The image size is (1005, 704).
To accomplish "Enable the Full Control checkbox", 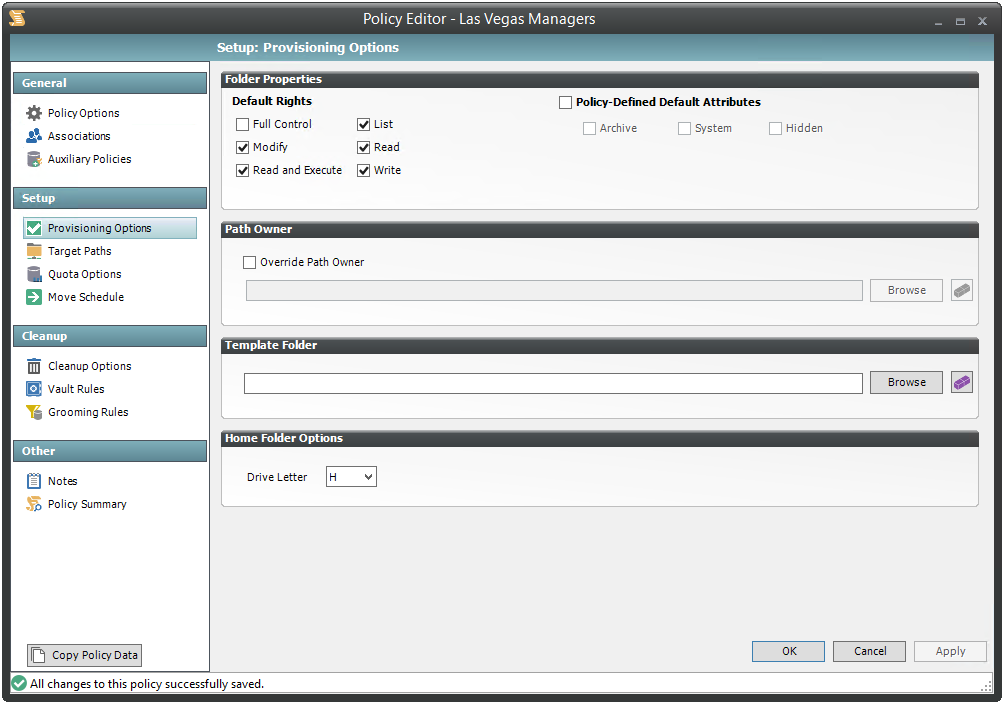I will pyautogui.click(x=242, y=124).
